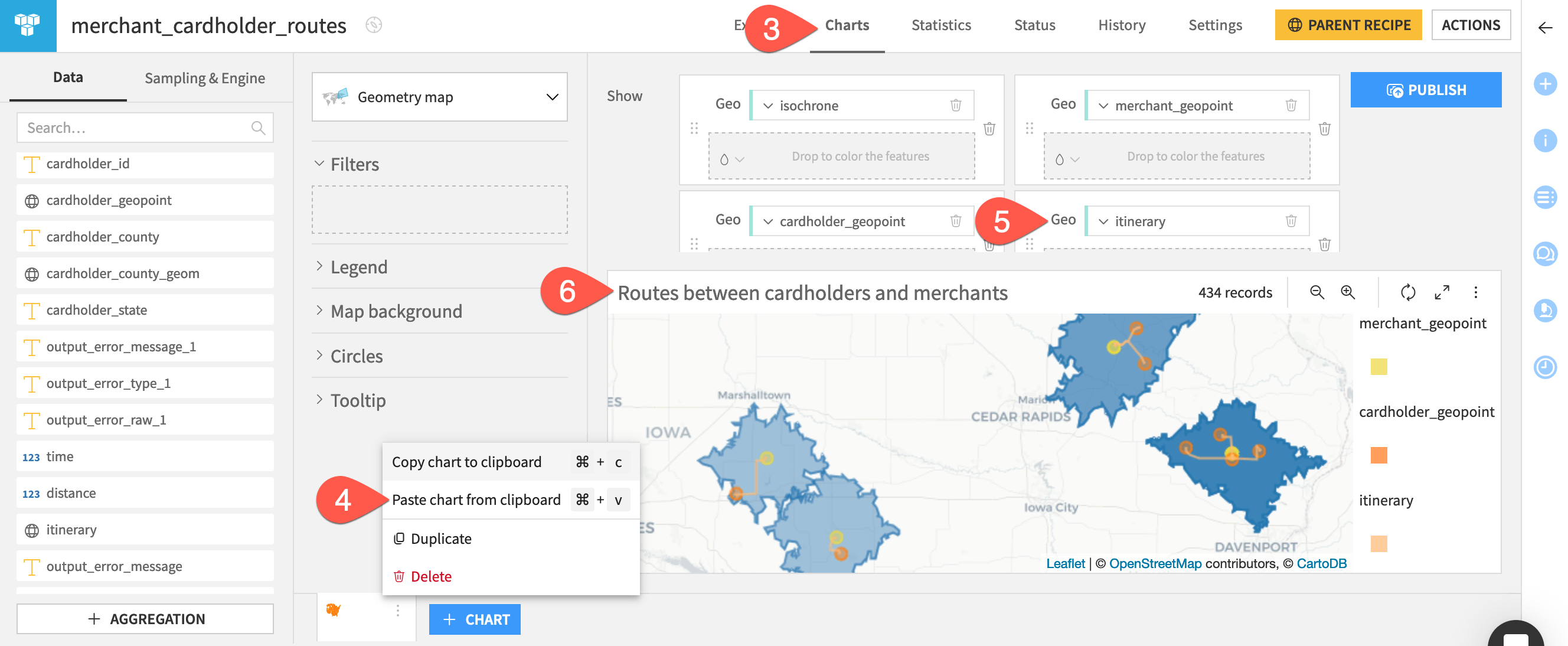The width and height of the screenshot is (1568, 646).
Task: Click the Dataiku bird logo home icon
Action: click(27, 25)
